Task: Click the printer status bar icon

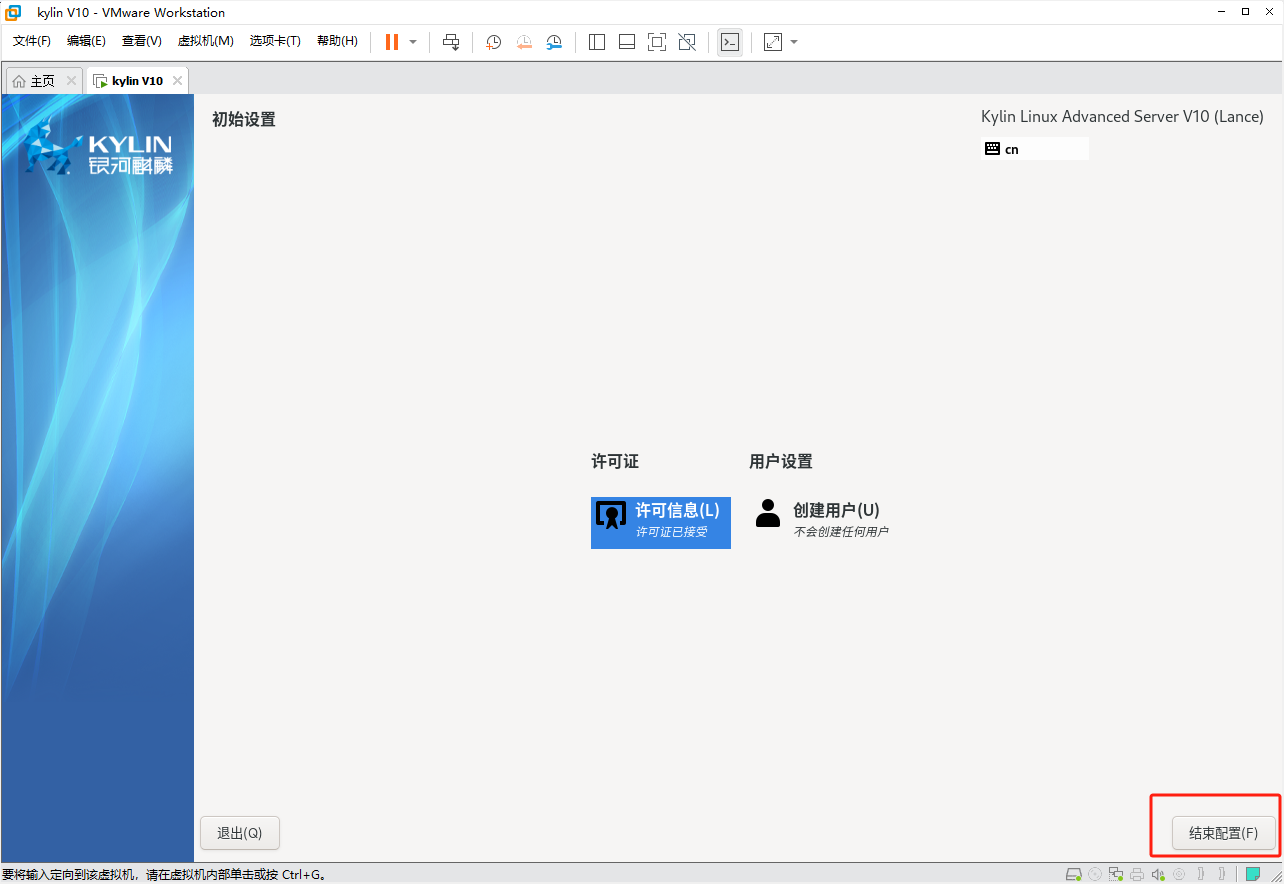Action: click(x=1137, y=874)
